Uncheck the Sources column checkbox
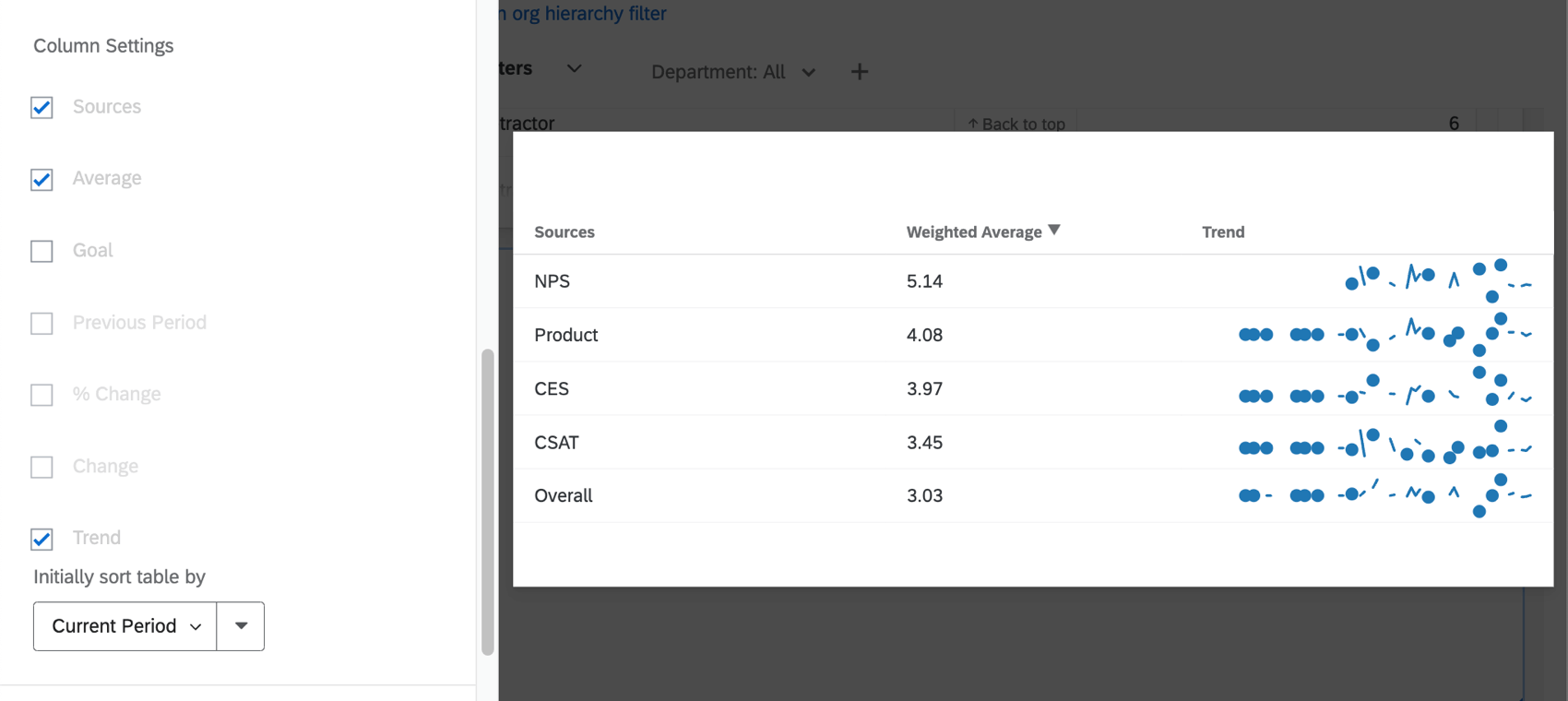Screen dimensions: 1568x701 coord(42,108)
